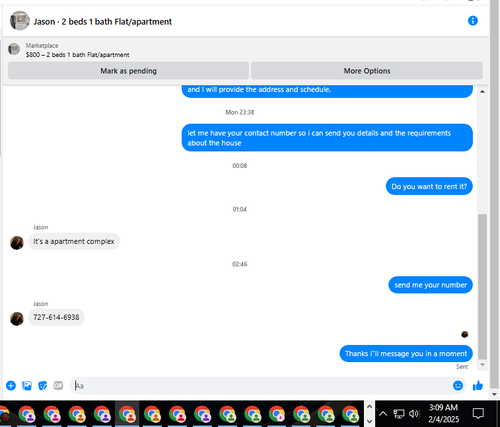
Task: Select the highlighted active Chrome taskbar icon
Action: pos(127,414)
